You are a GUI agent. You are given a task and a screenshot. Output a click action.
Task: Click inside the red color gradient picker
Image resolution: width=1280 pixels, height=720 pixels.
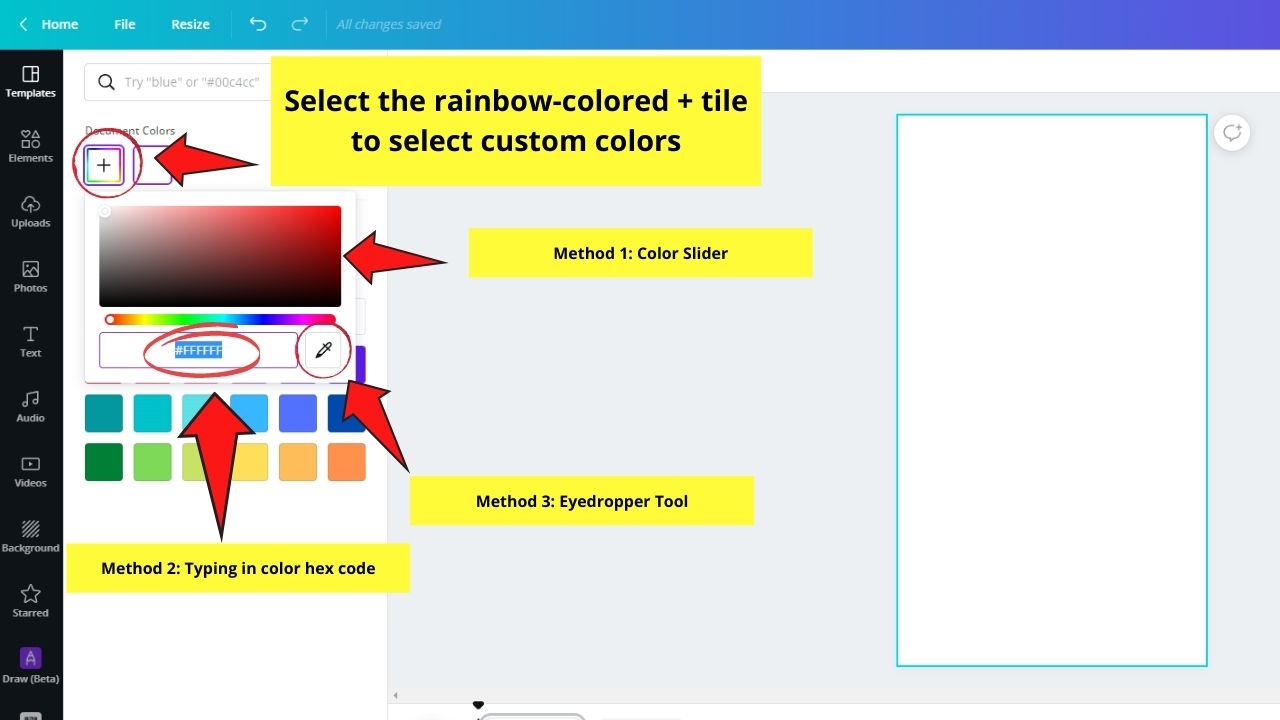click(x=220, y=256)
